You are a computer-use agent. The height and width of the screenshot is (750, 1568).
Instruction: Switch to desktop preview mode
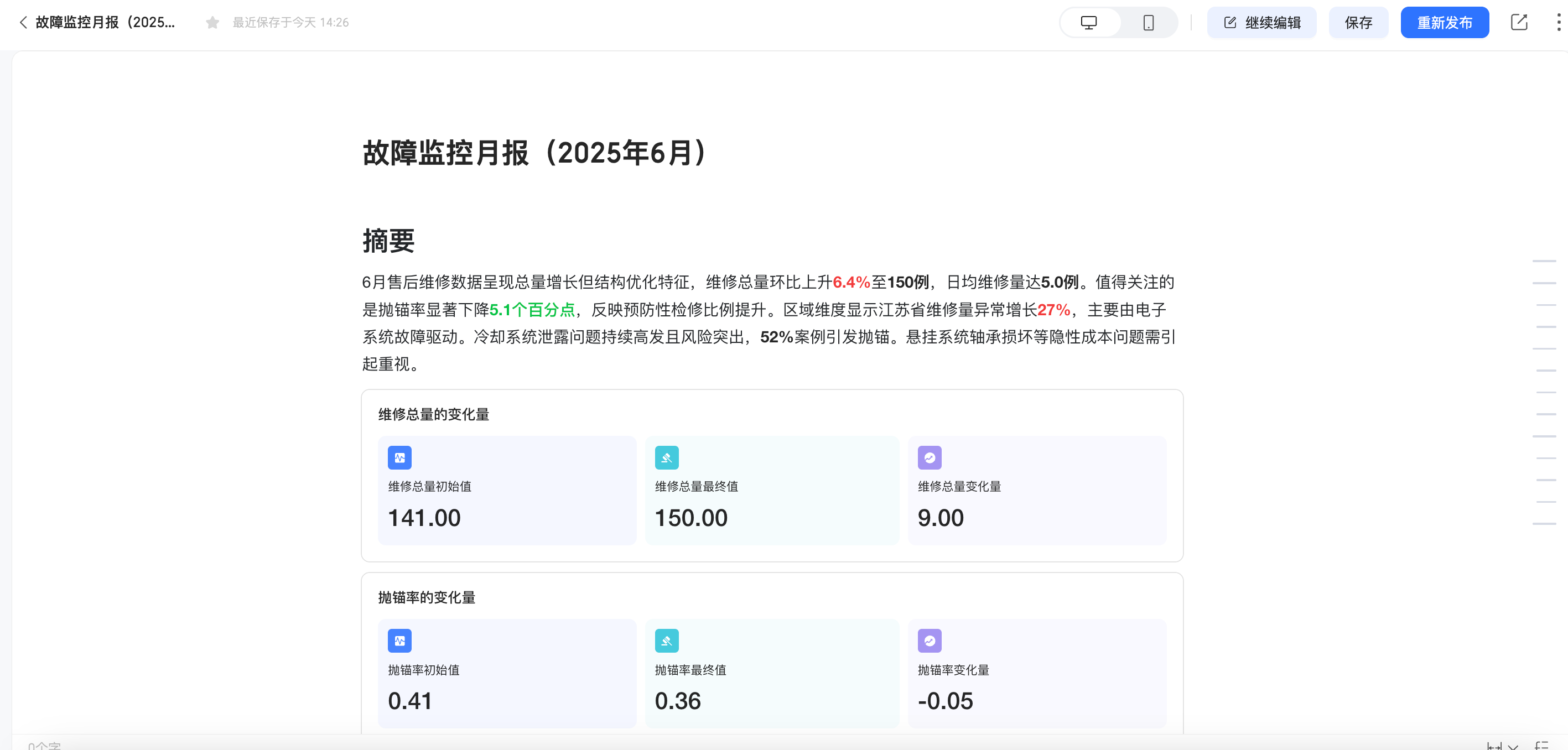[x=1088, y=23]
